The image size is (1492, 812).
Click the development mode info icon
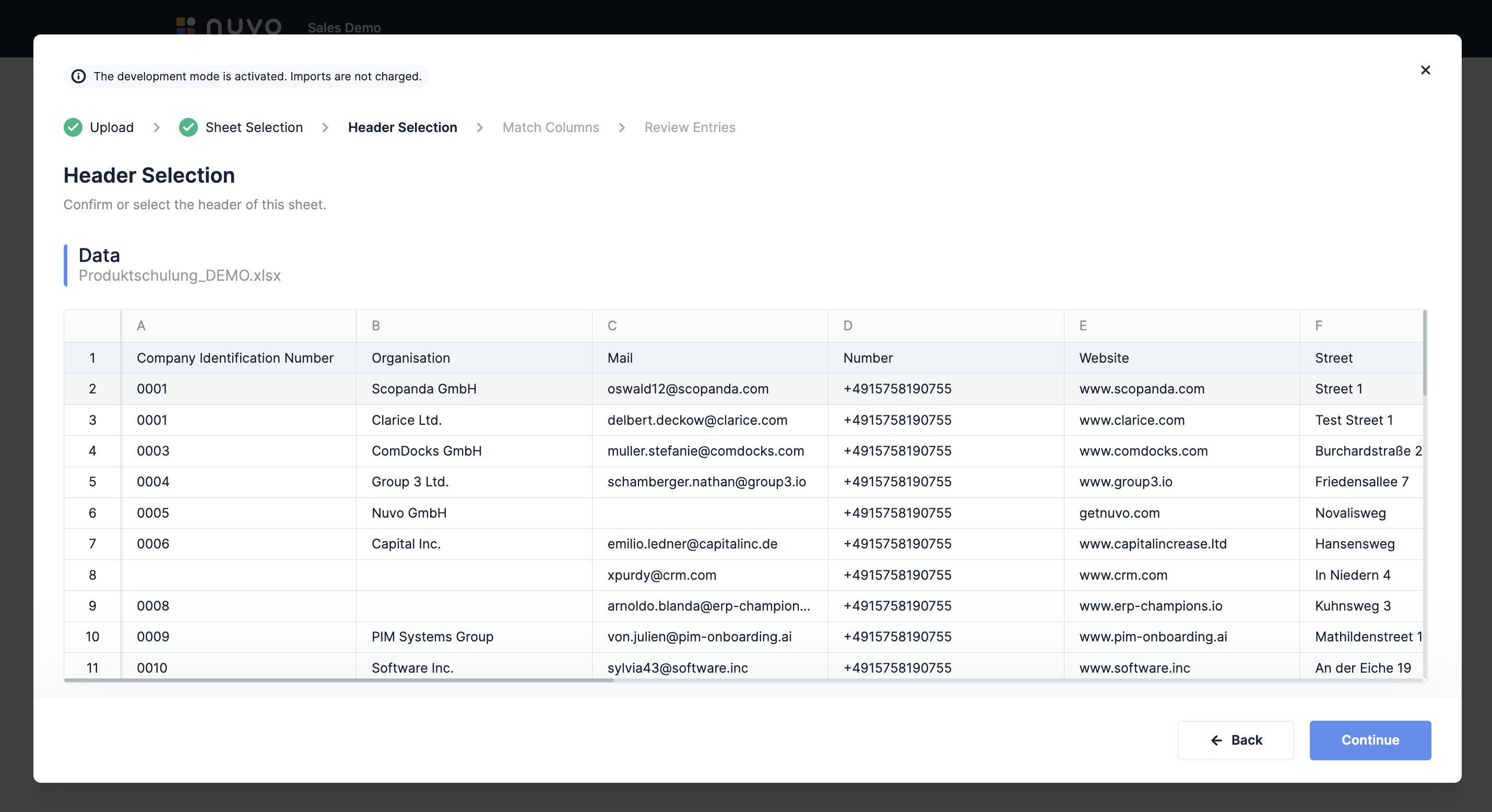[78, 76]
